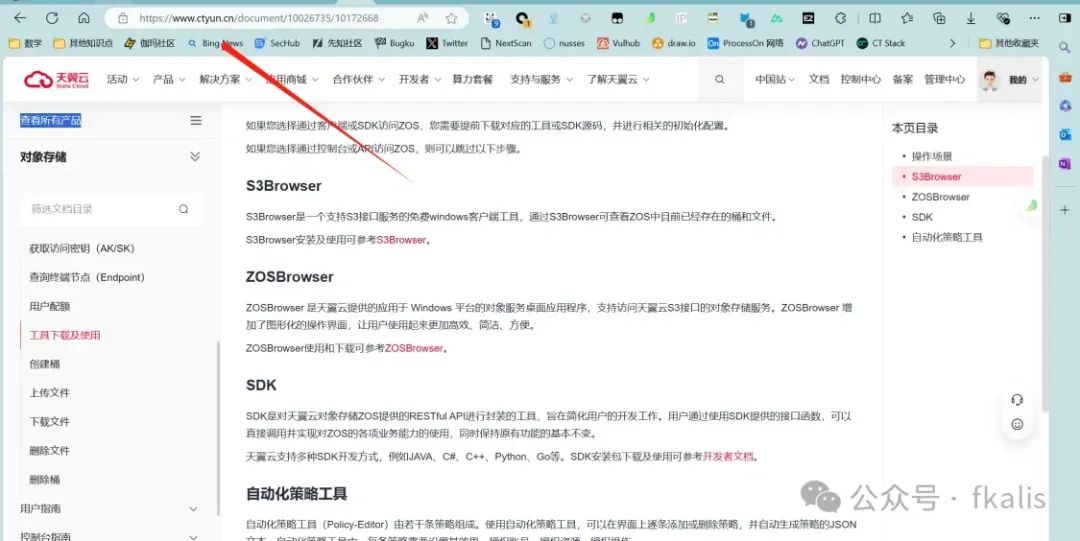Open 删除桶 in sidebar
1080x541 pixels.
[44, 480]
